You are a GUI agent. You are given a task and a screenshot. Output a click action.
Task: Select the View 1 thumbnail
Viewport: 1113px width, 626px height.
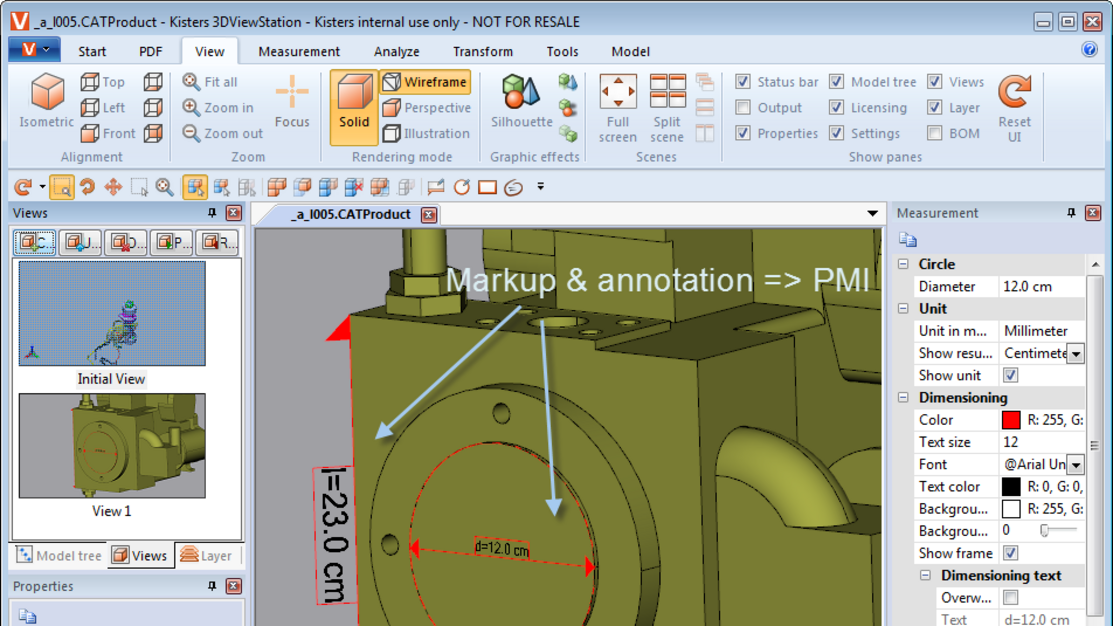point(112,446)
